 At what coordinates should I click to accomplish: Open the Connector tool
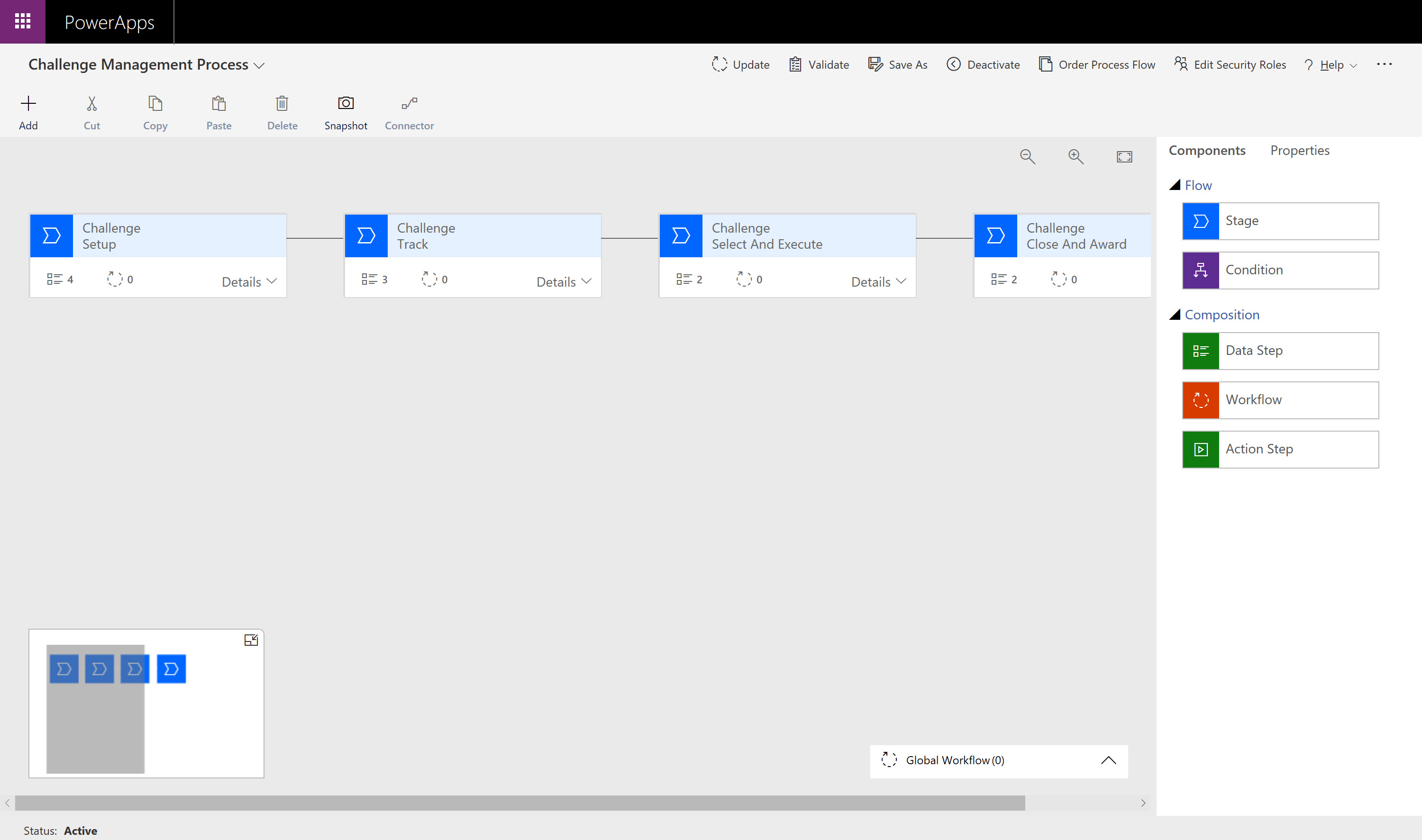point(409,111)
